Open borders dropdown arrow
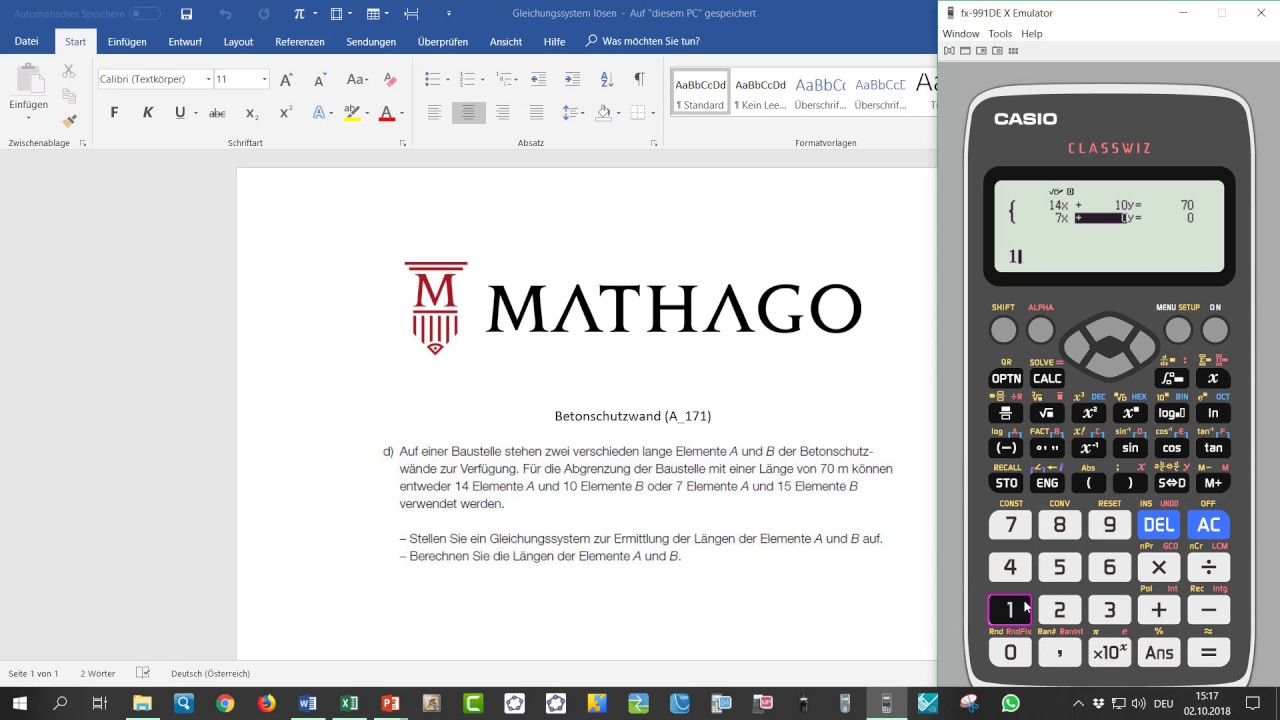The width and height of the screenshot is (1280, 720). (652, 113)
